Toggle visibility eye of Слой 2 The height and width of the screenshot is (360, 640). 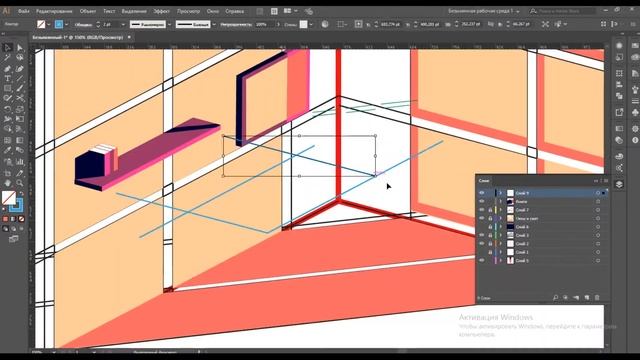pos(482,244)
